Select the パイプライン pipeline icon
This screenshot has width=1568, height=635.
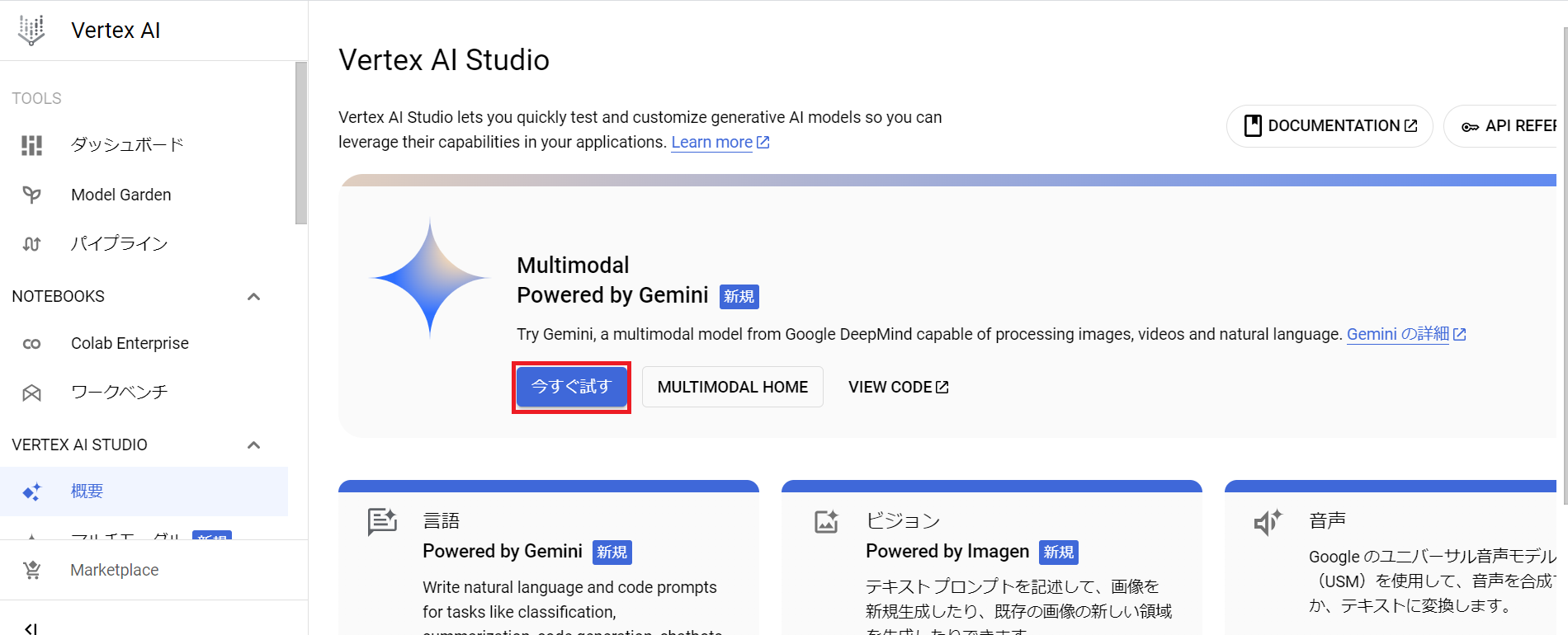click(x=31, y=244)
